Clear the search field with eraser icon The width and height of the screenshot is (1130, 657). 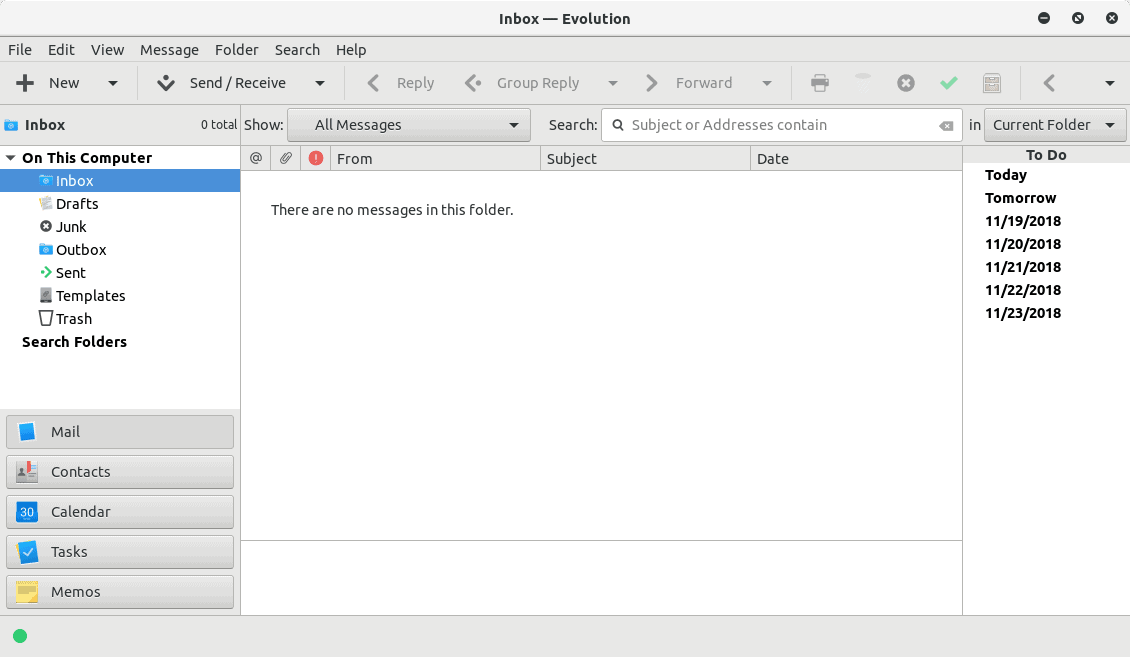(x=946, y=125)
